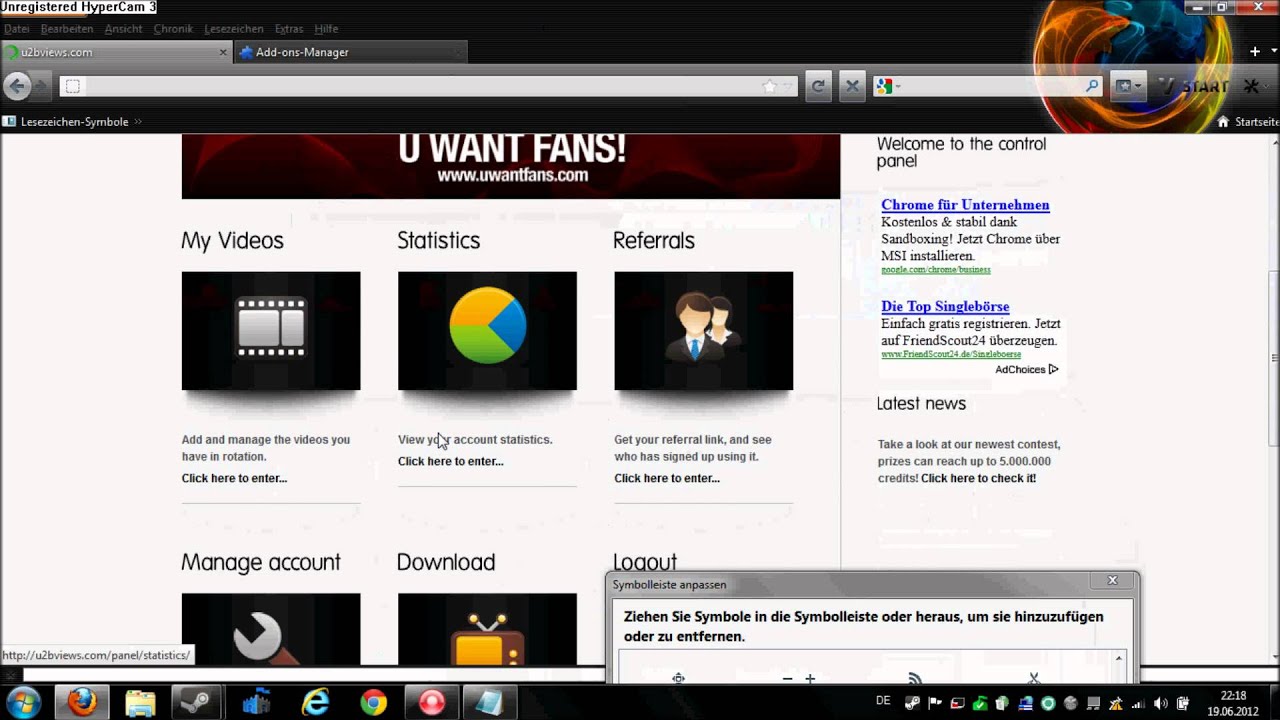The width and height of the screenshot is (1280, 720).
Task: Click here to enter under Referrals
Action: (667, 478)
